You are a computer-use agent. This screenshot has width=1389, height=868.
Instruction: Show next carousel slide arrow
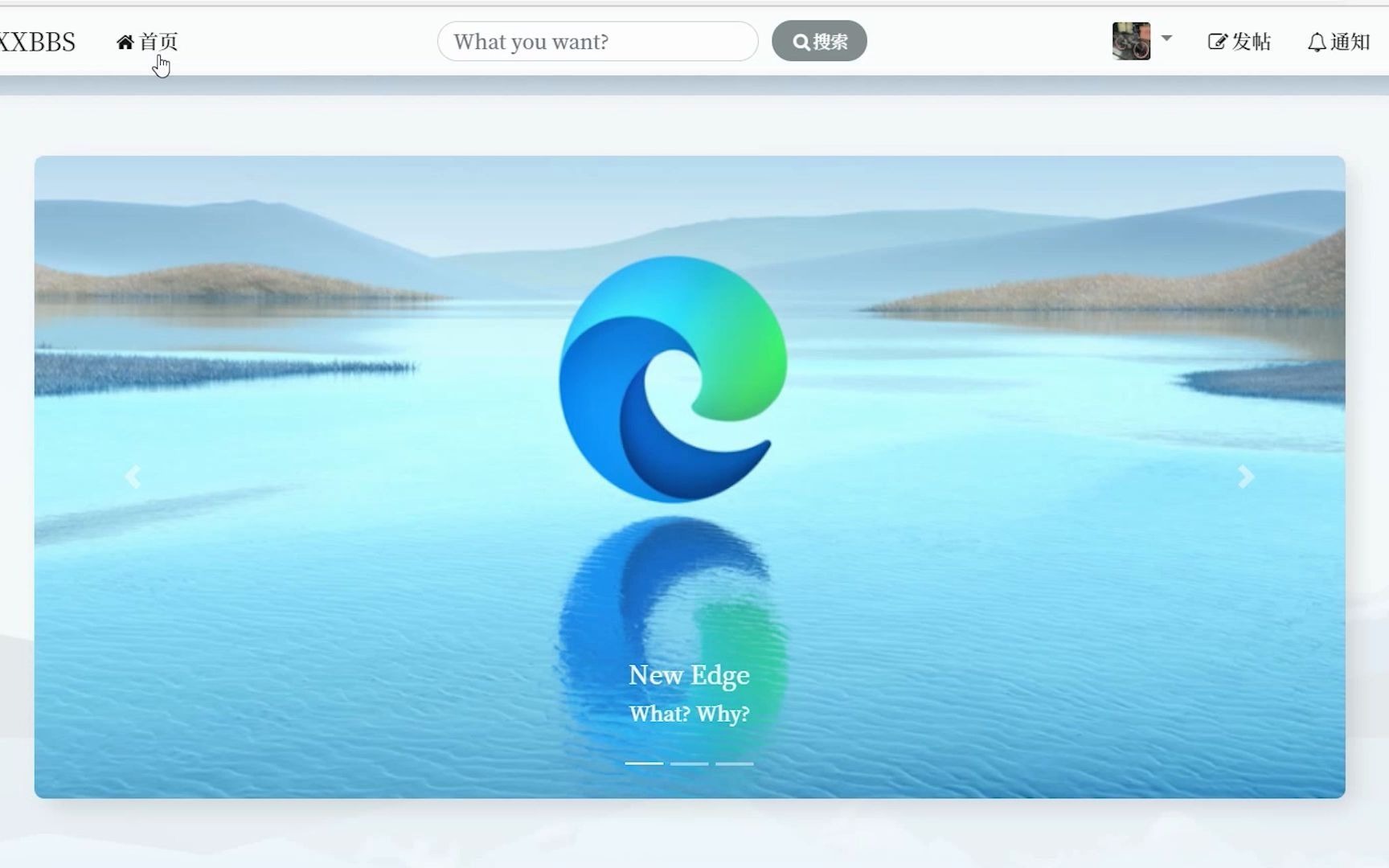pos(1246,477)
